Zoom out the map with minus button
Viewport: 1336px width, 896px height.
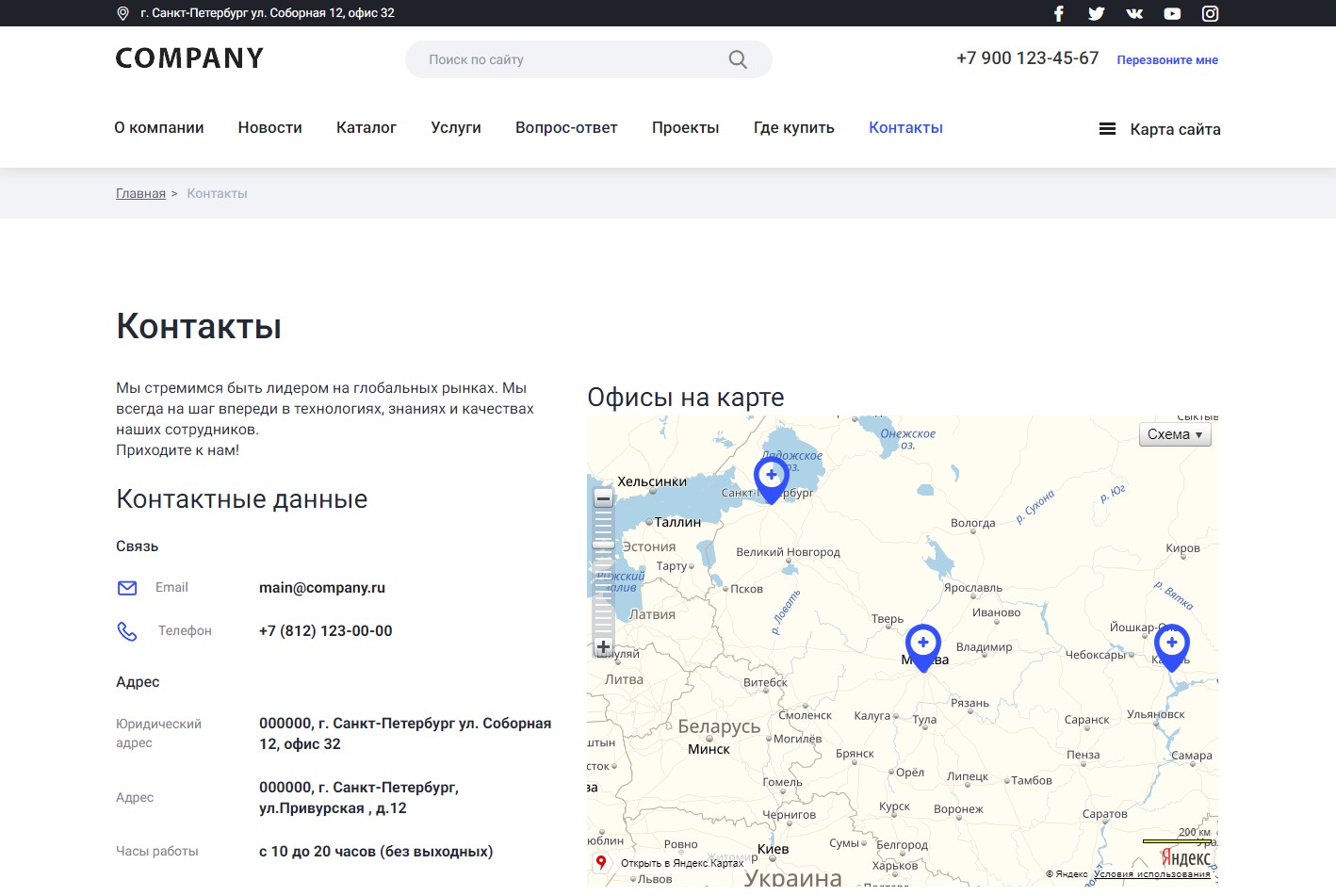click(x=603, y=498)
